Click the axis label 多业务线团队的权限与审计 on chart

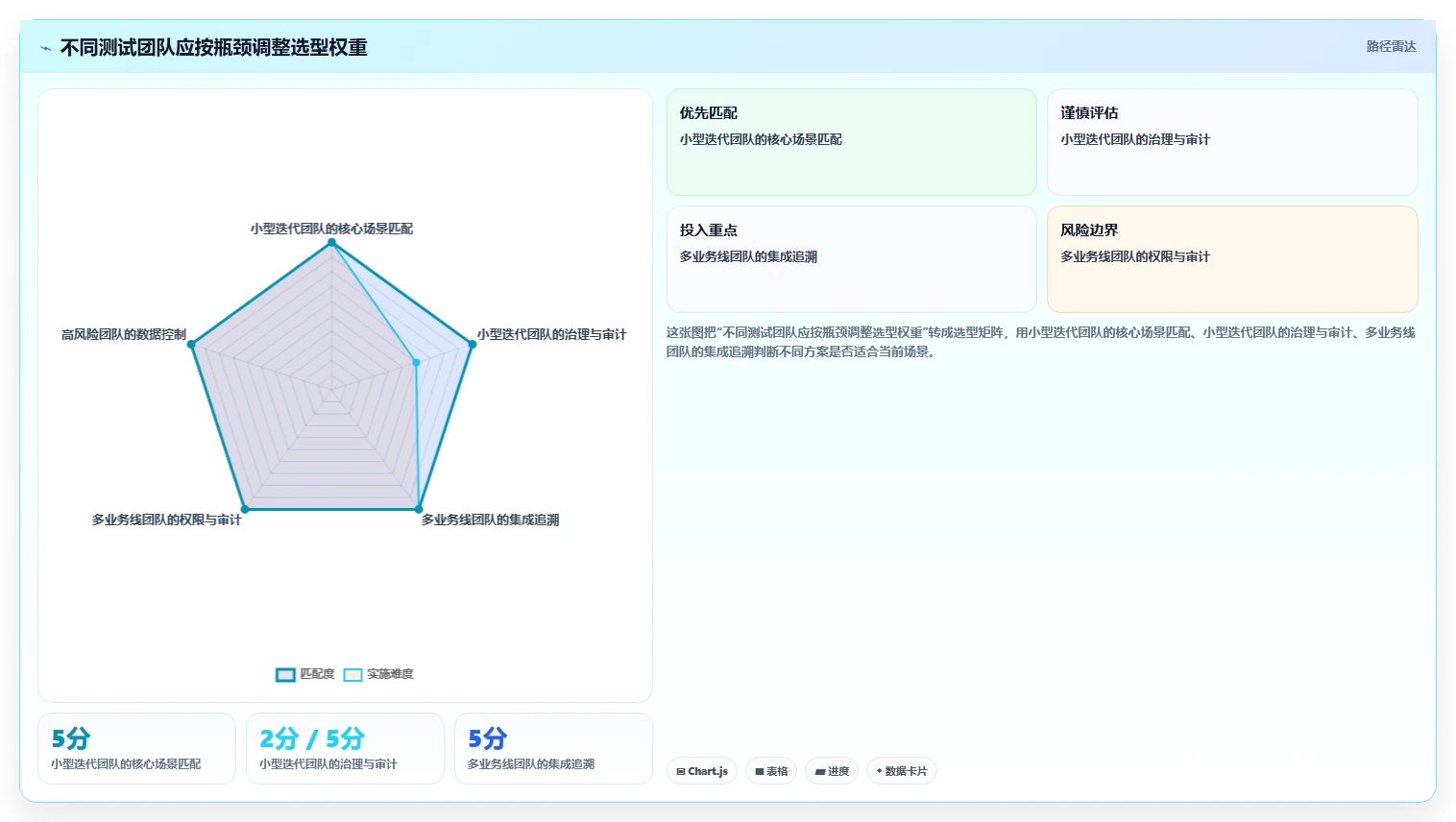point(167,520)
